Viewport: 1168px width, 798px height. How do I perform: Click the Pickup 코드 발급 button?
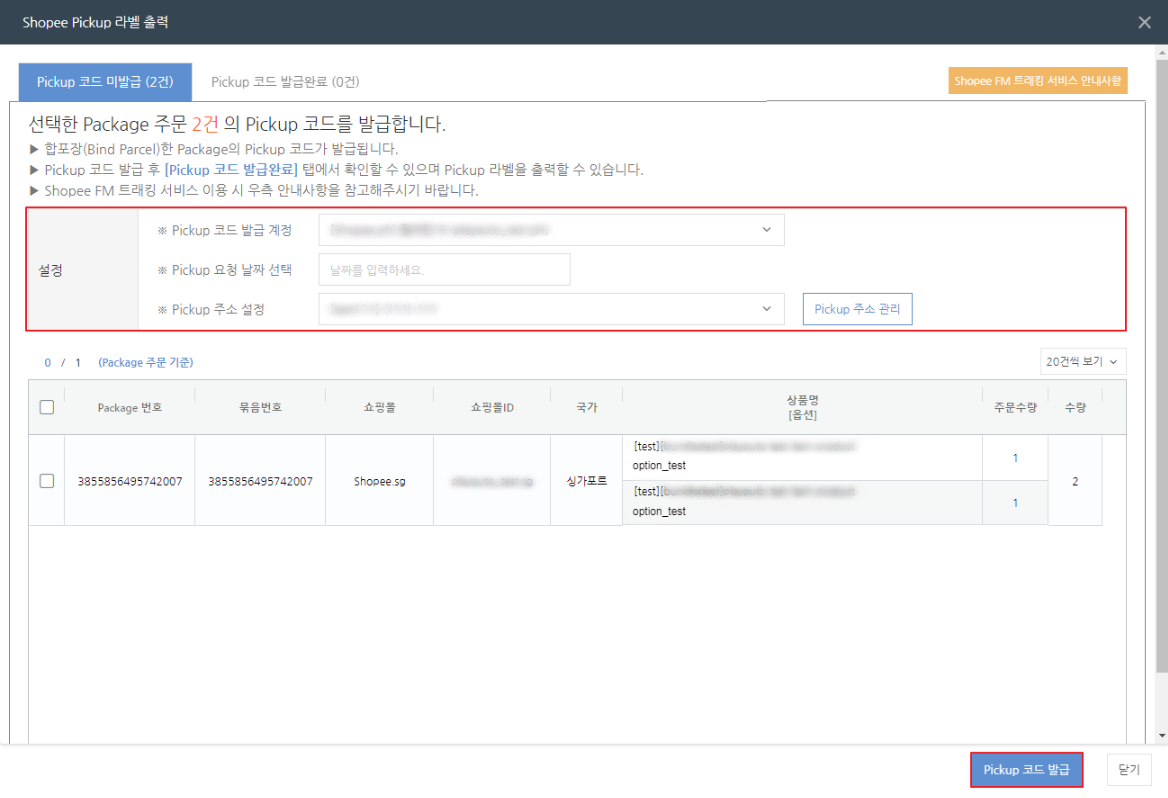pos(1026,769)
